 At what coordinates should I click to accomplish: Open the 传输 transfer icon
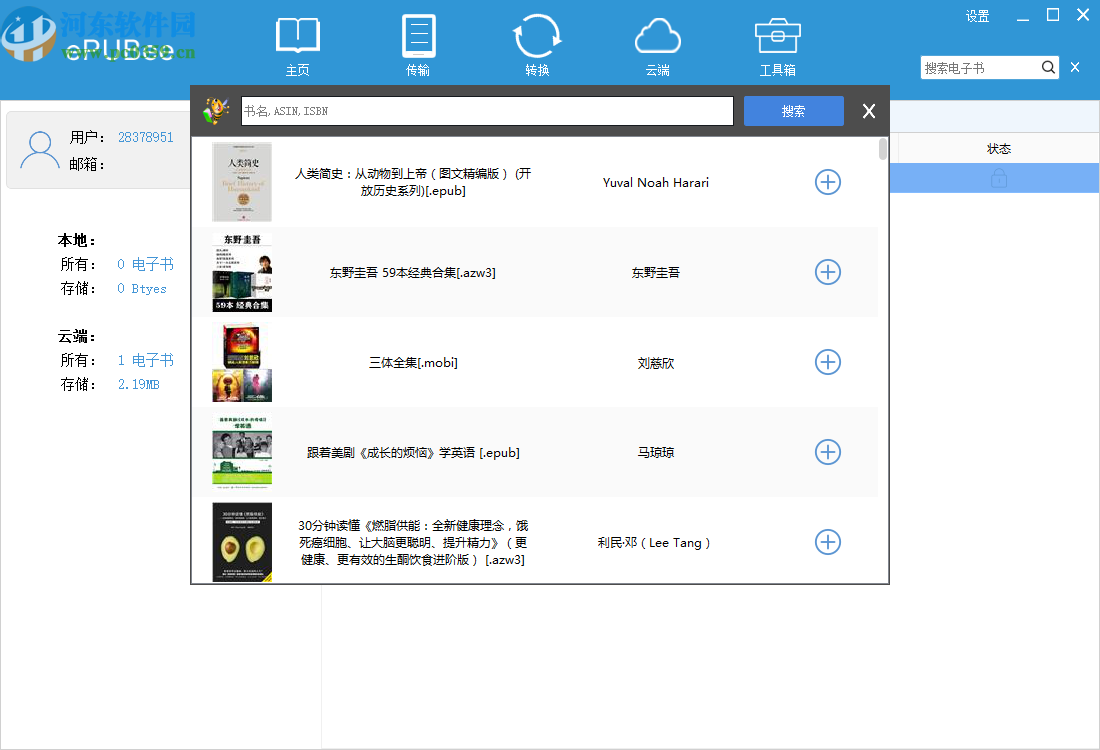[x=418, y=45]
